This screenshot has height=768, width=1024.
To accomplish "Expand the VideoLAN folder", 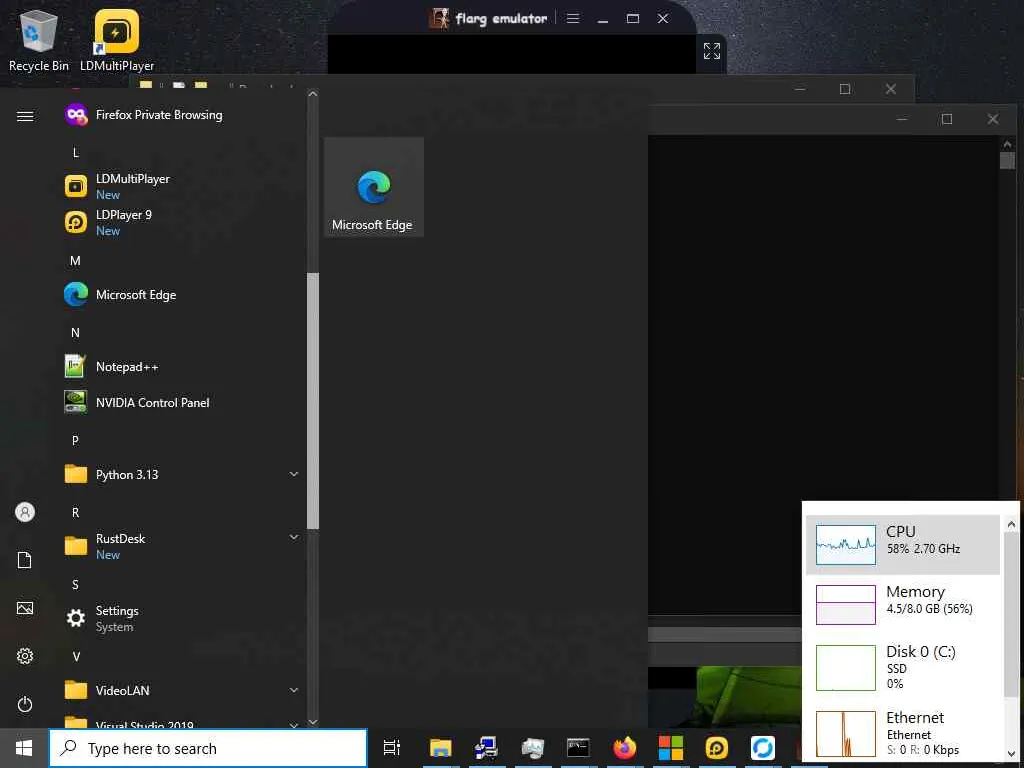I will click(182, 690).
